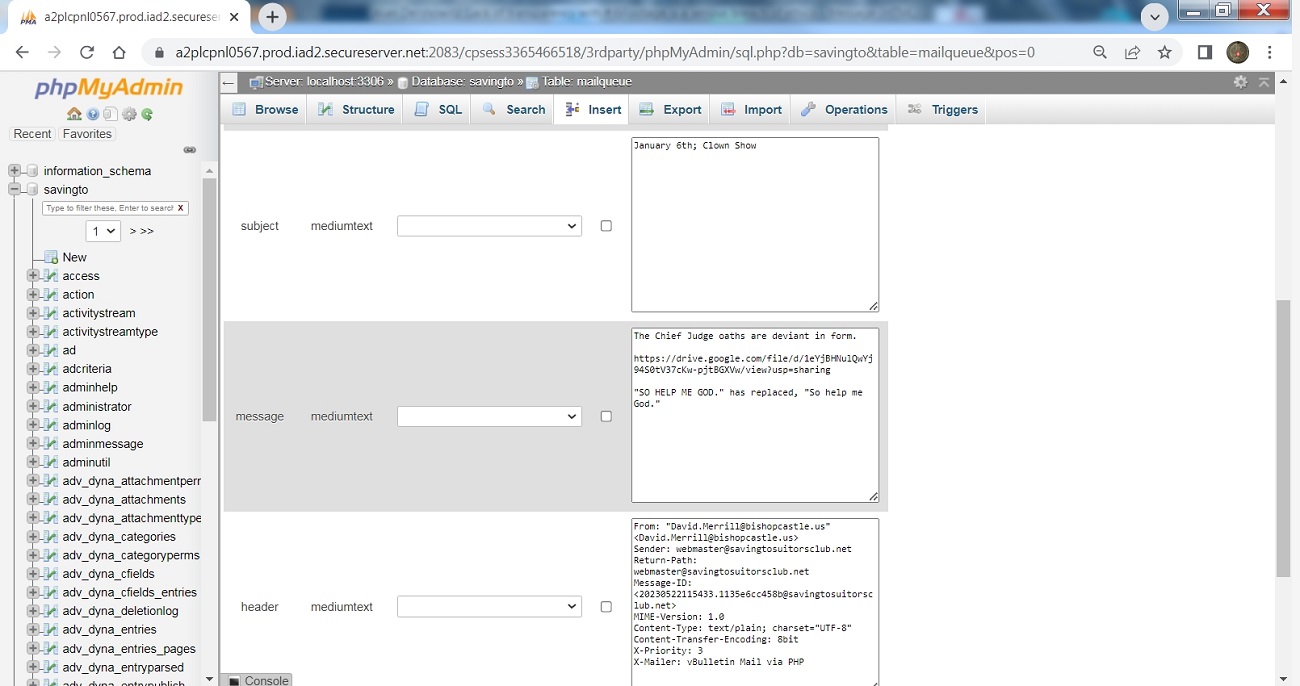Toggle the Null checkbox for subject field
Image resolution: width=1300 pixels, height=686 pixels.
coord(606,226)
